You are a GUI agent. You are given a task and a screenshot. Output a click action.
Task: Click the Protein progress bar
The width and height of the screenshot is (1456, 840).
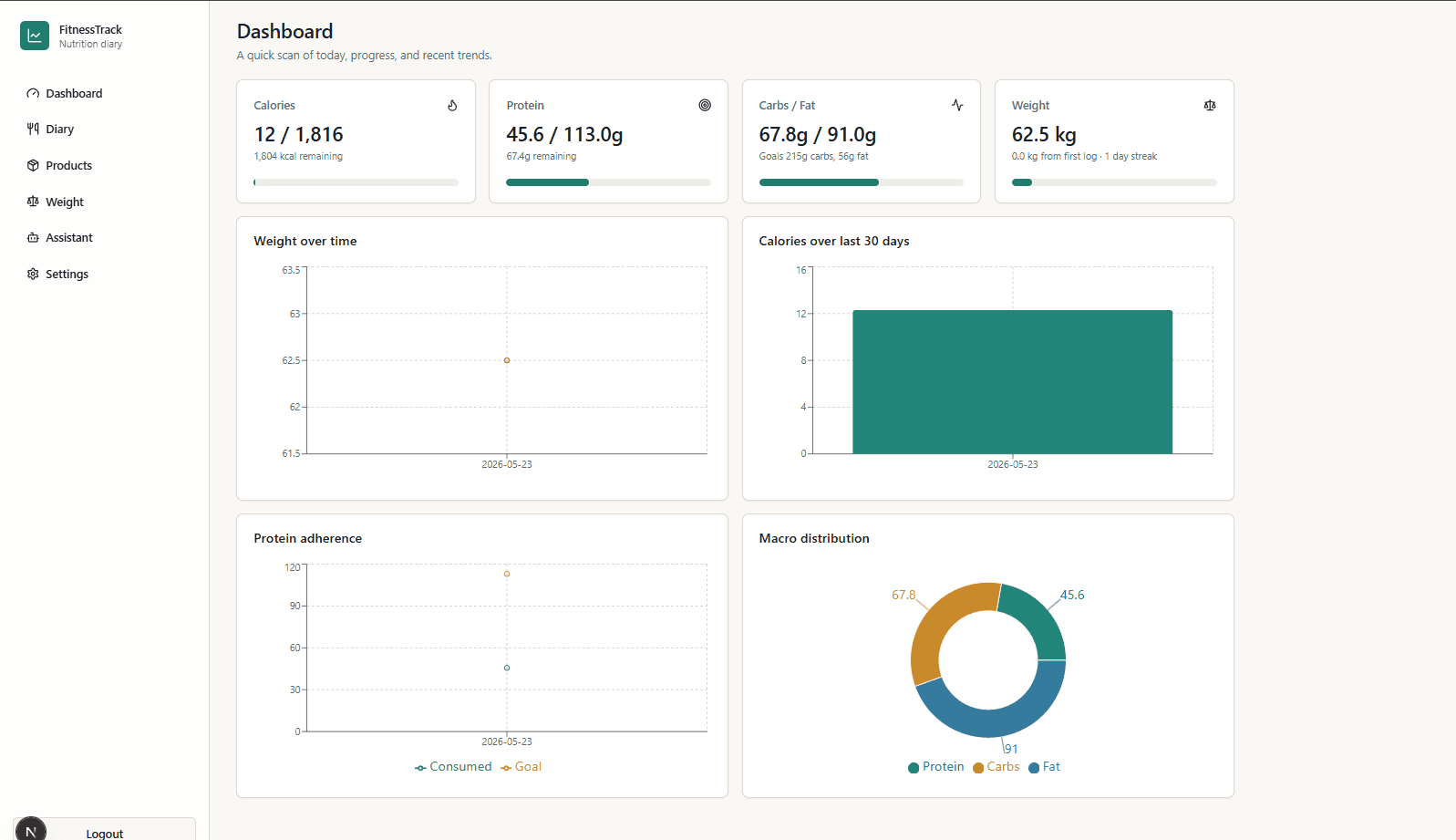pyautogui.click(x=608, y=182)
